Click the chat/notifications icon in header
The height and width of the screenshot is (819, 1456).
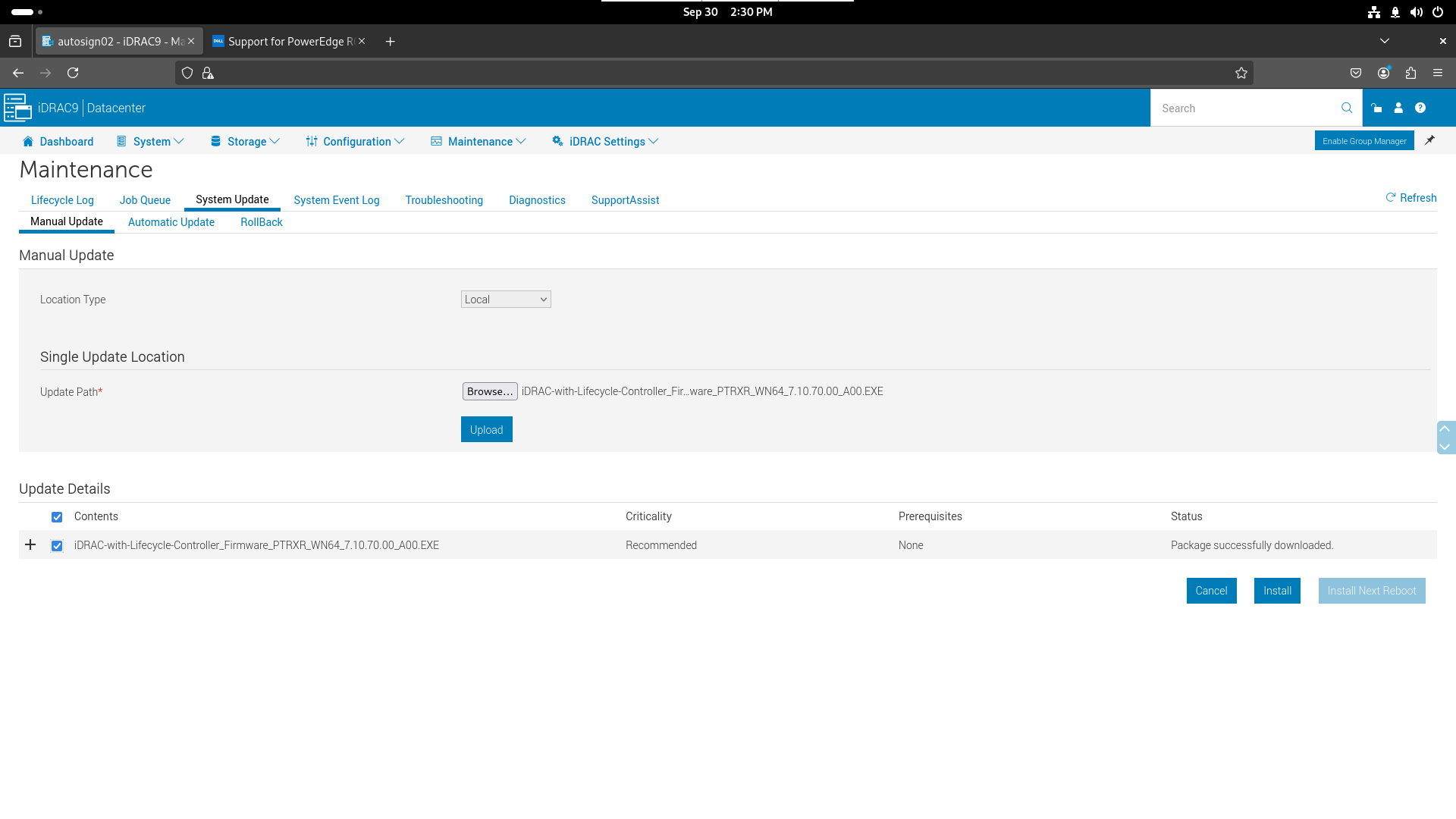[x=1376, y=108]
